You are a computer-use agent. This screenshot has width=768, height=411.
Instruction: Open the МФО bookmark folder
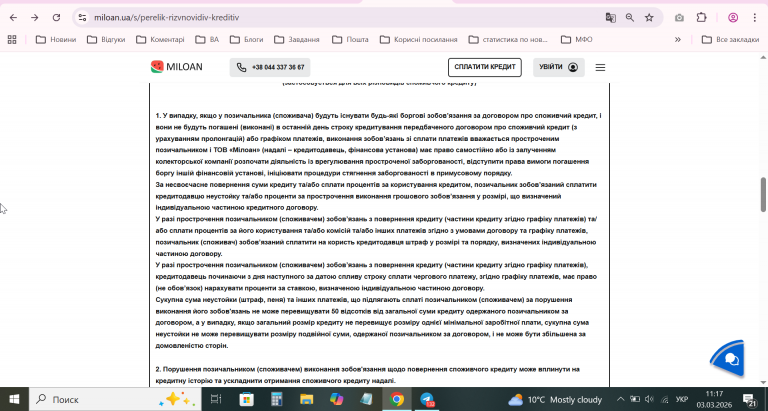coord(576,40)
